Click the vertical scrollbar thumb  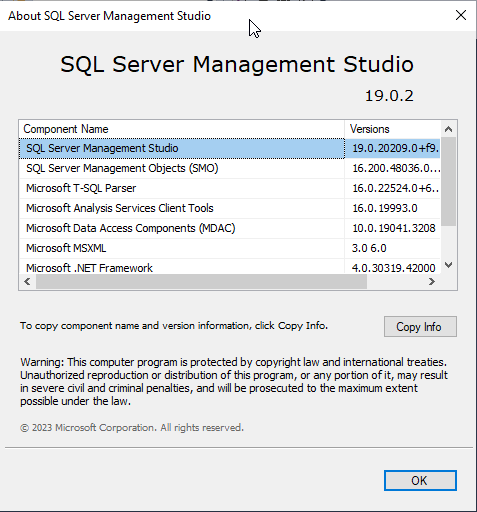[449, 182]
